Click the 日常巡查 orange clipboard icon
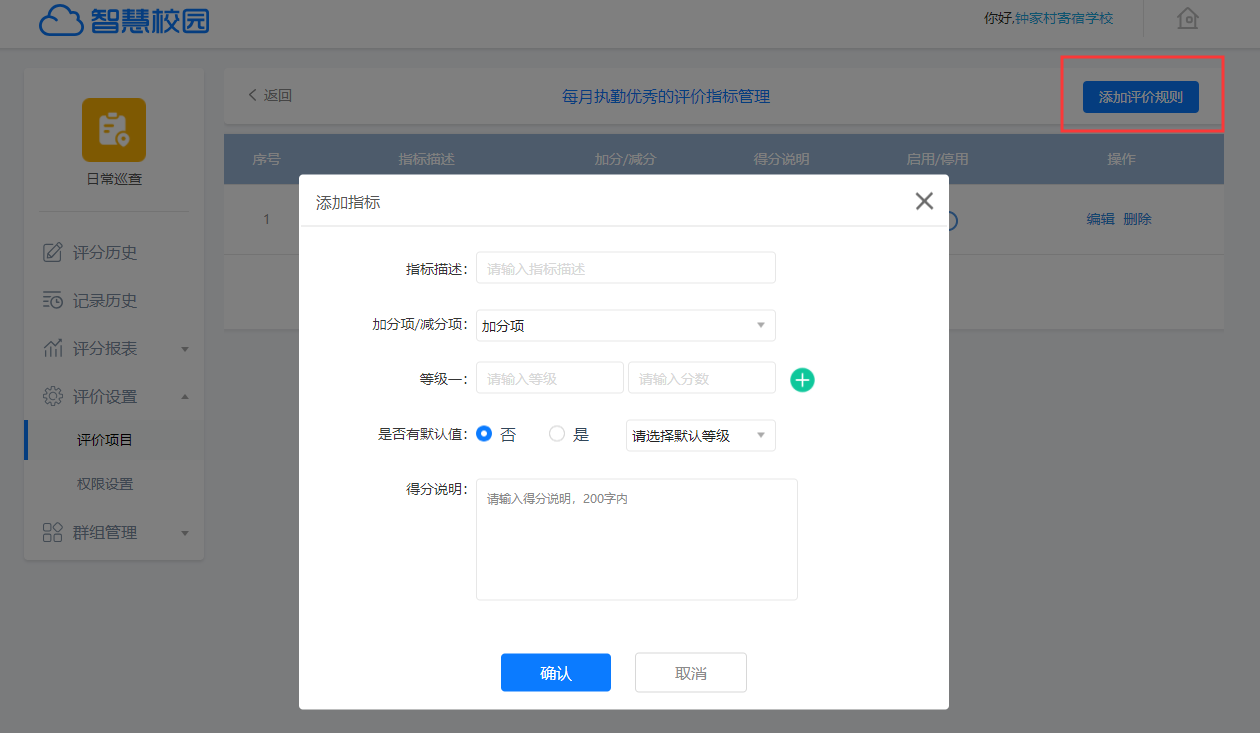Viewport: 1260px width, 733px height. (x=114, y=130)
